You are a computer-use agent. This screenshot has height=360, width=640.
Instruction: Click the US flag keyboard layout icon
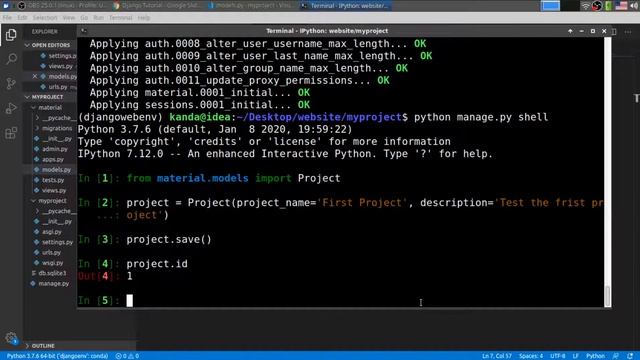tap(621, 6)
